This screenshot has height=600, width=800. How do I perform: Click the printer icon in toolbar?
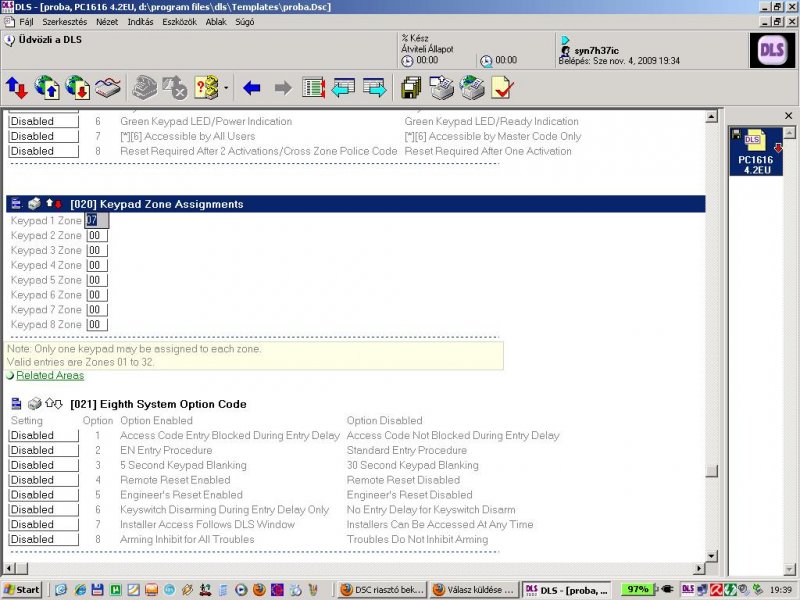tap(441, 88)
